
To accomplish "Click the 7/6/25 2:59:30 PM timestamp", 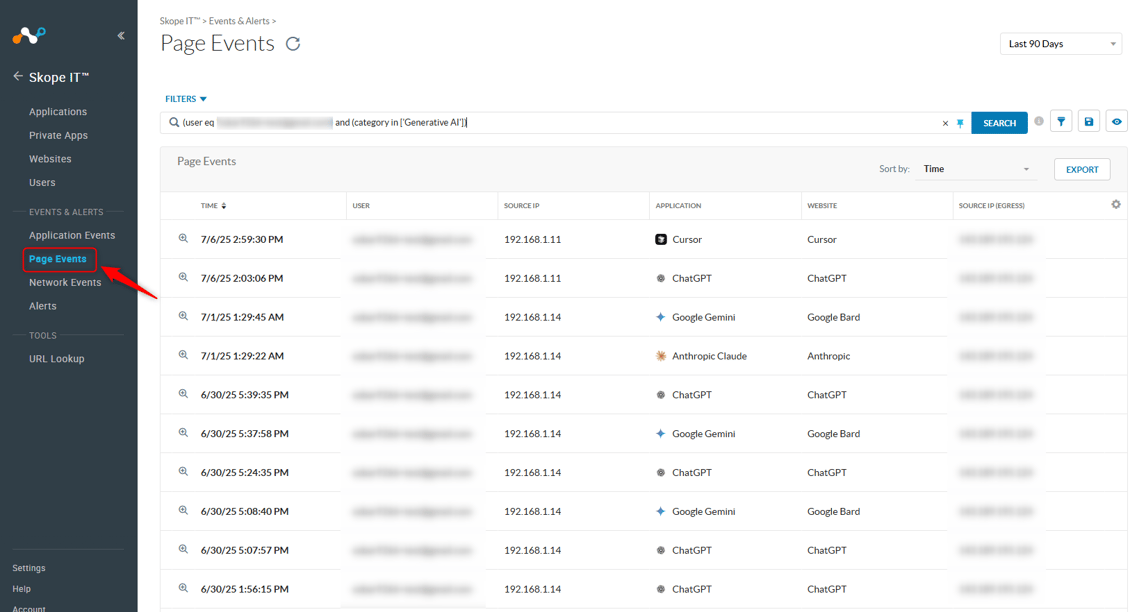I will tap(242, 239).
